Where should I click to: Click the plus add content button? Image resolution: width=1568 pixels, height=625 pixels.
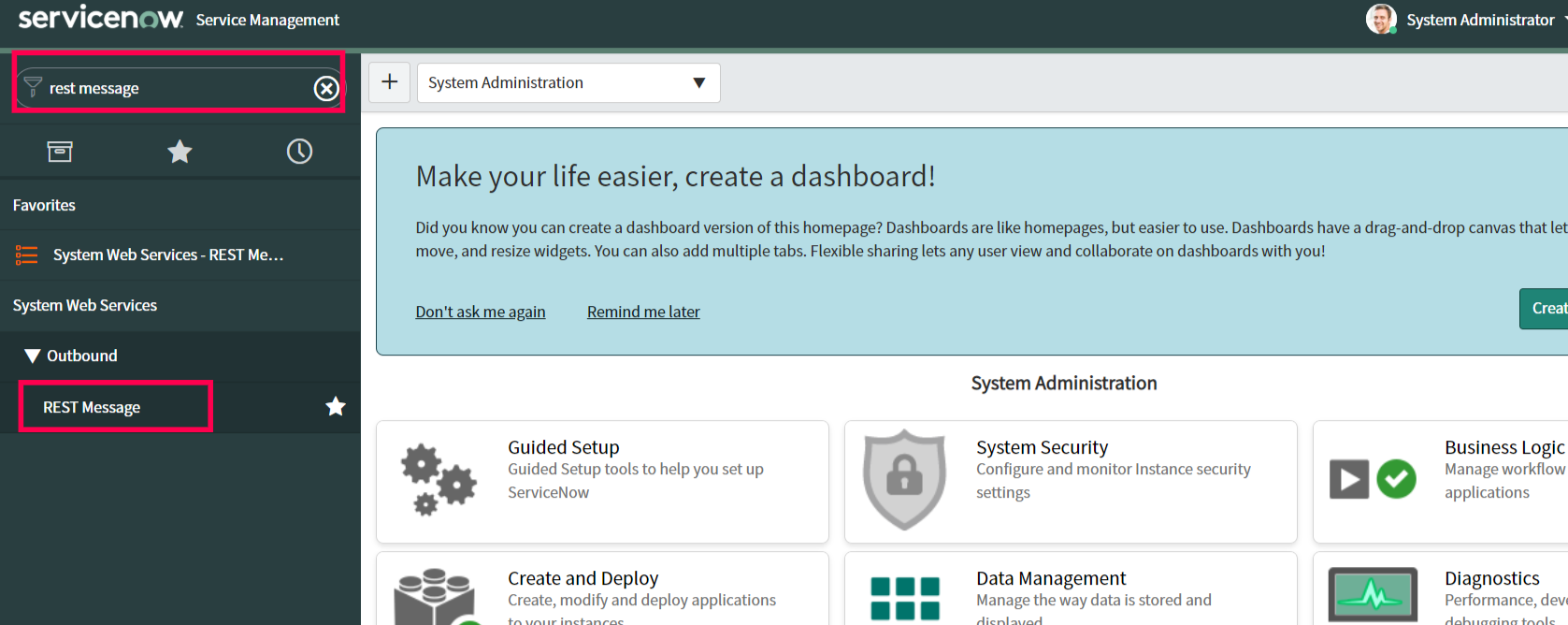pyautogui.click(x=390, y=82)
